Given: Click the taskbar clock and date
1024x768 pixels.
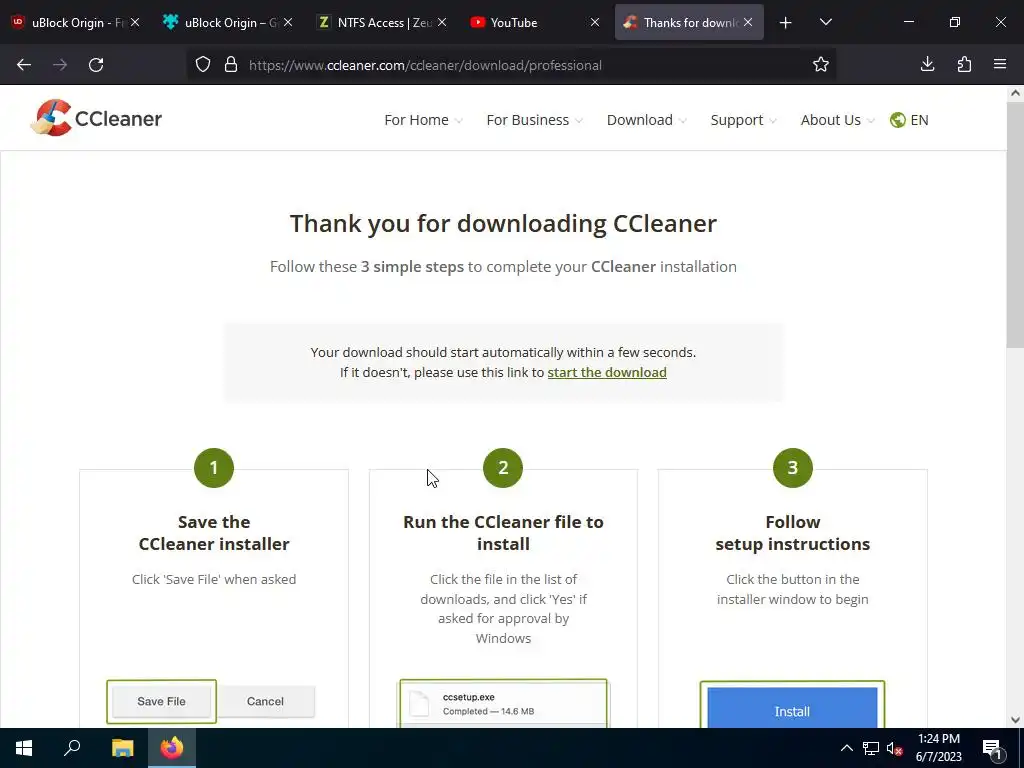Looking at the screenshot, I should (938, 748).
